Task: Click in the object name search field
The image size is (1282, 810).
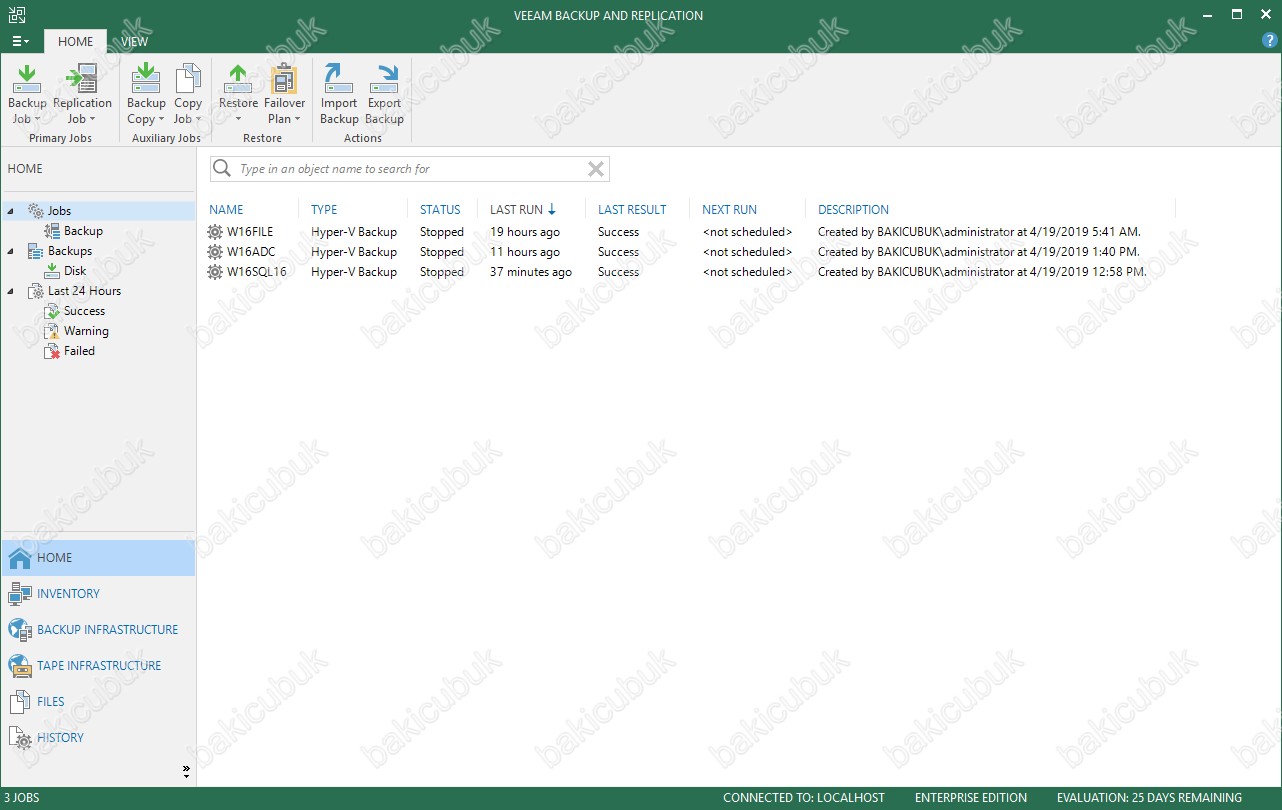Action: pos(410,169)
